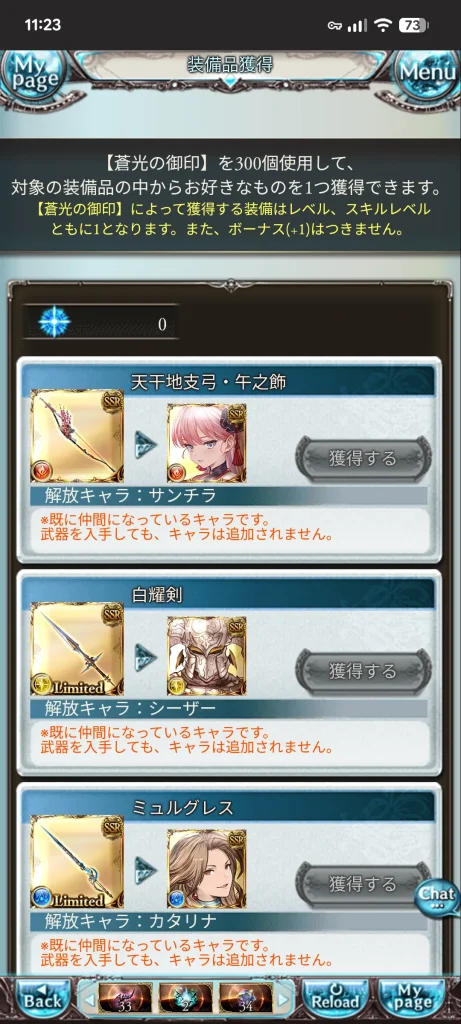Click 獲得する for 天干地支弓・午之飾
The image size is (461, 1024).
click(363, 458)
